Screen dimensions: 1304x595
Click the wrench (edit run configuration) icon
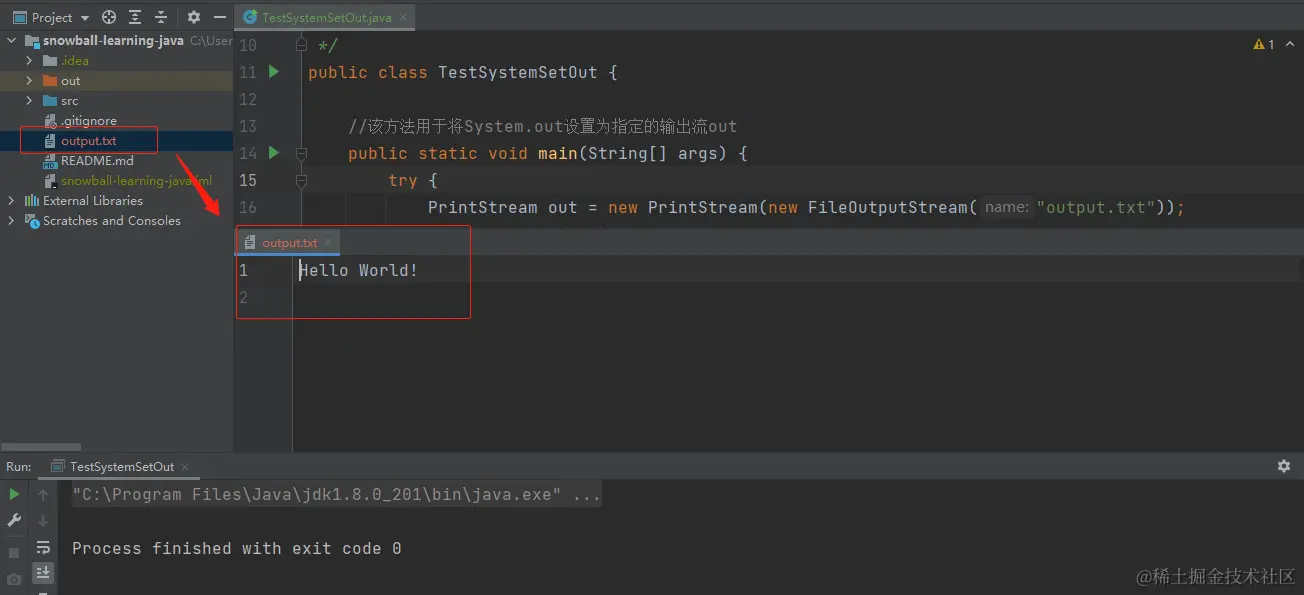click(x=14, y=521)
